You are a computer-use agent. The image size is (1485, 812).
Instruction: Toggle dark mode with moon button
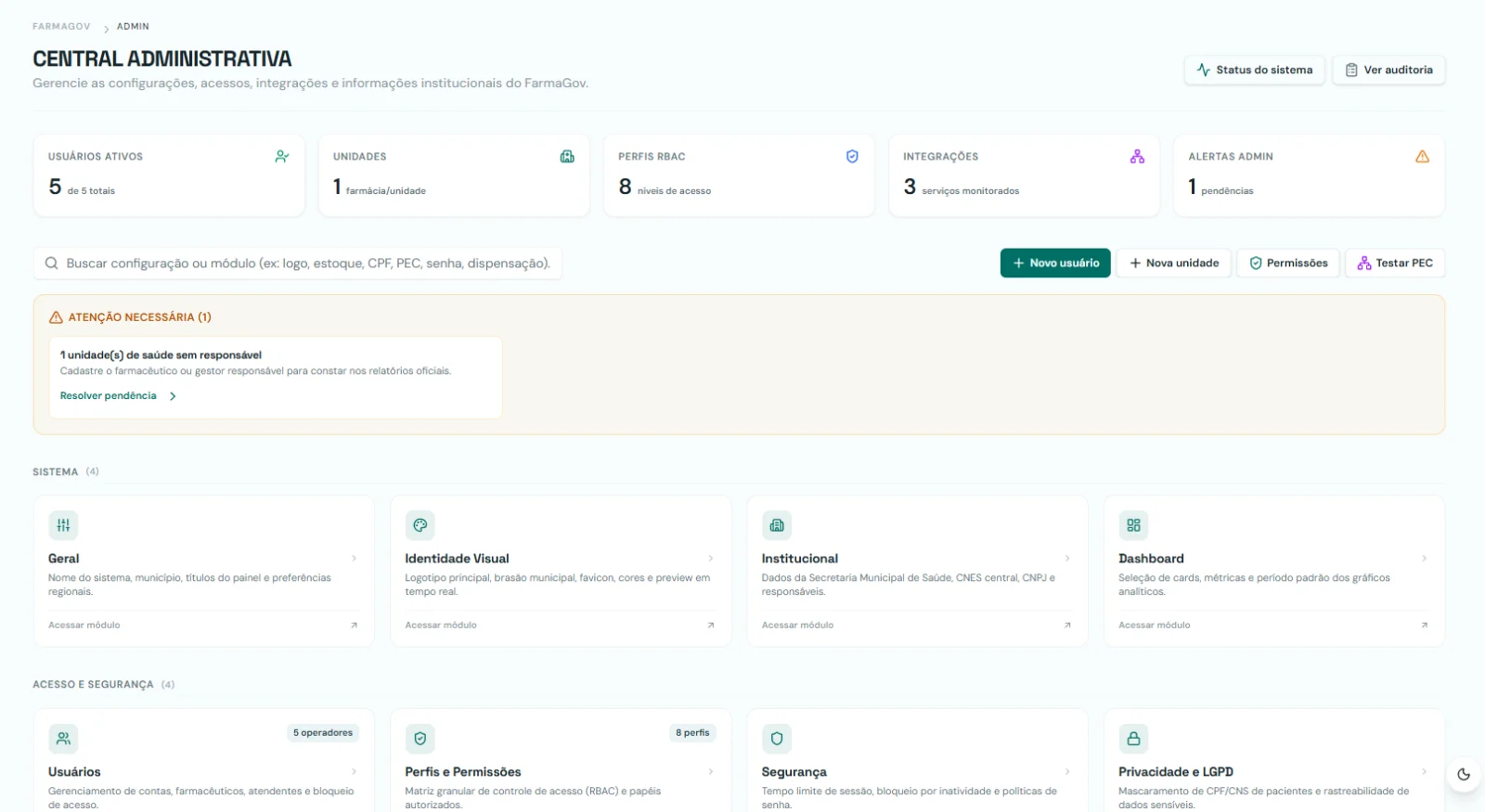pyautogui.click(x=1464, y=774)
